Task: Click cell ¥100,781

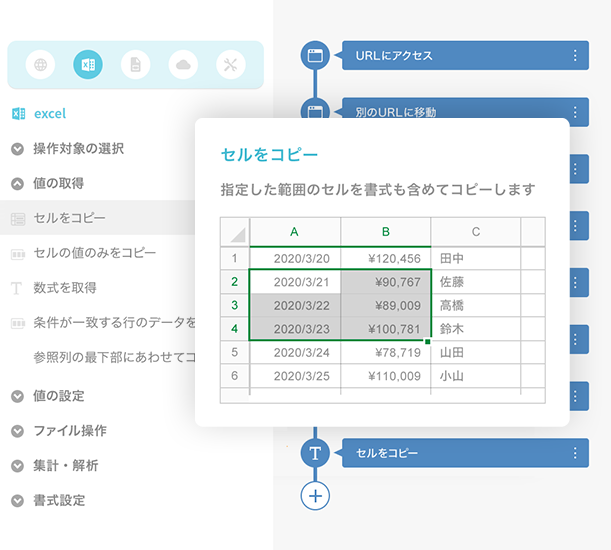Action: coord(386,329)
